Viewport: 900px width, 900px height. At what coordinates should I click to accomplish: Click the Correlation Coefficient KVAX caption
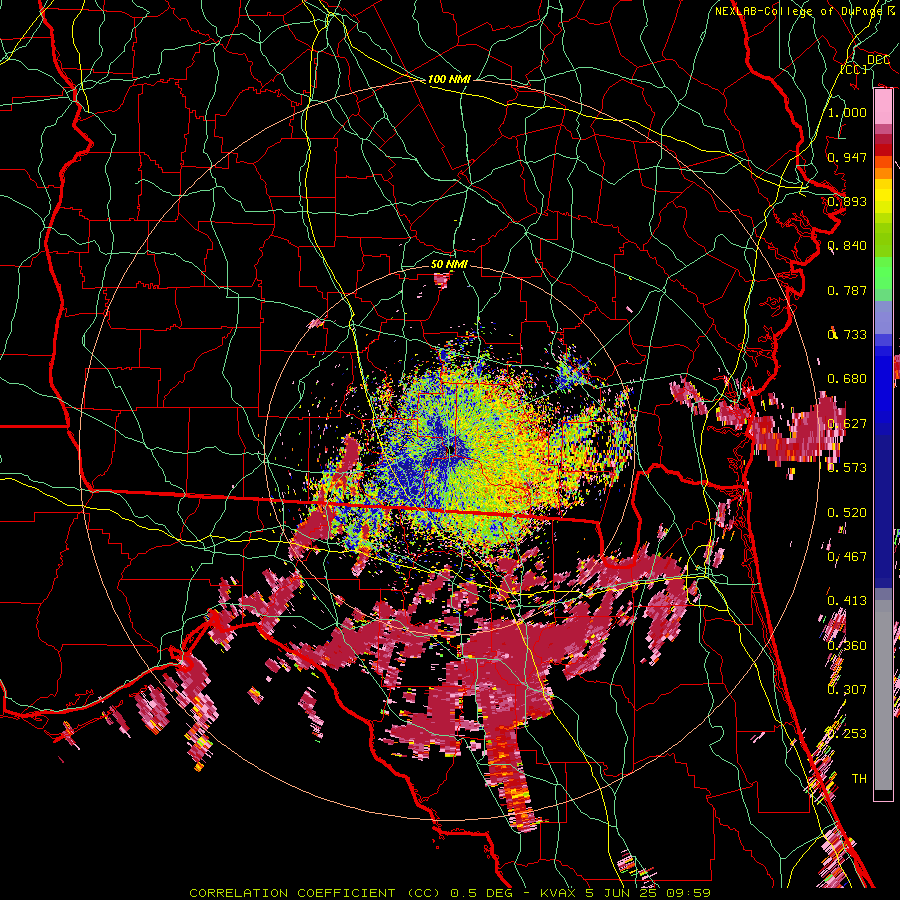click(x=450, y=893)
